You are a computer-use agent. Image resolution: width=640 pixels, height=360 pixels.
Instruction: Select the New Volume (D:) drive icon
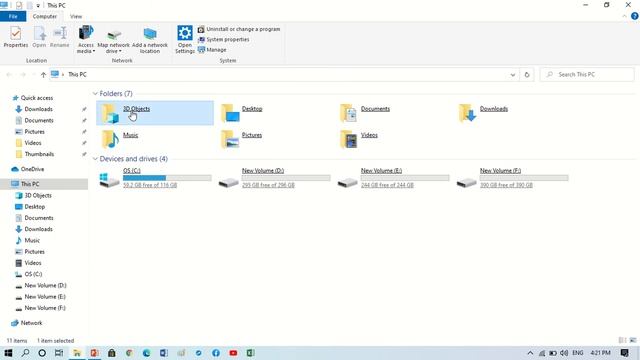(228, 182)
